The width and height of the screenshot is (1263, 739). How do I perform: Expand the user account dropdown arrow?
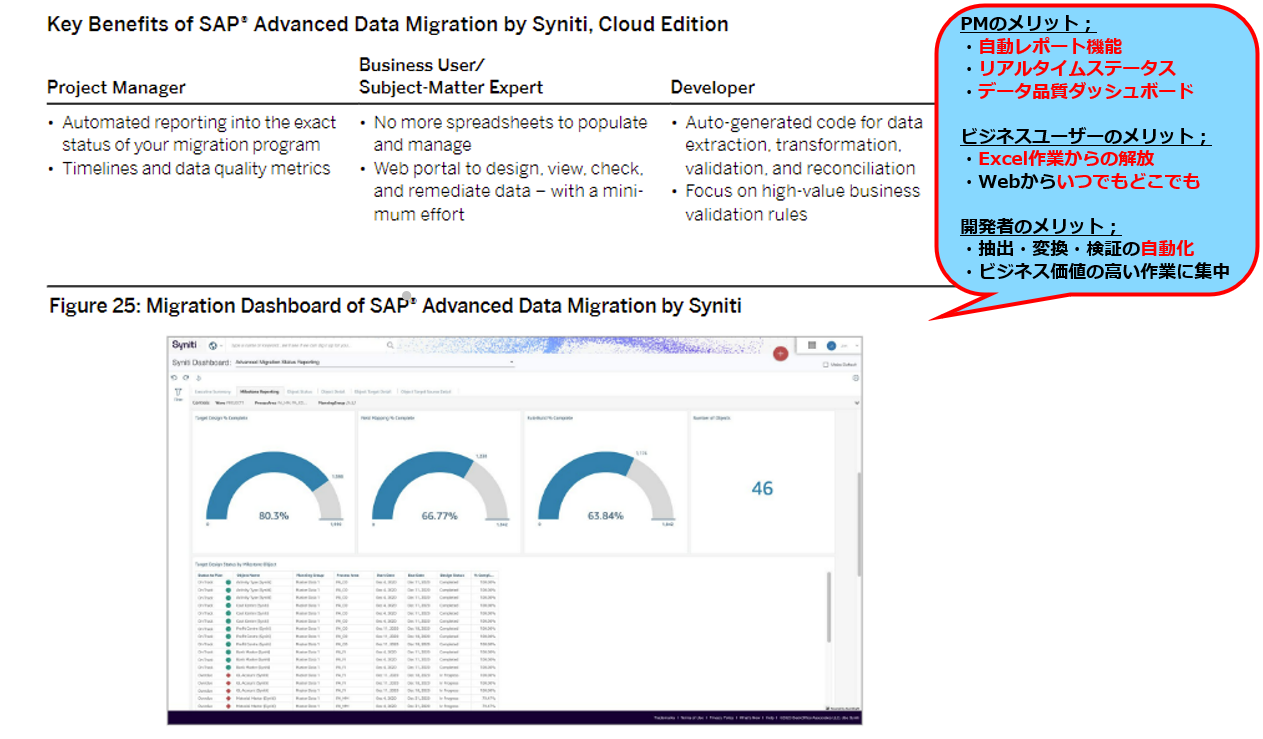856,346
